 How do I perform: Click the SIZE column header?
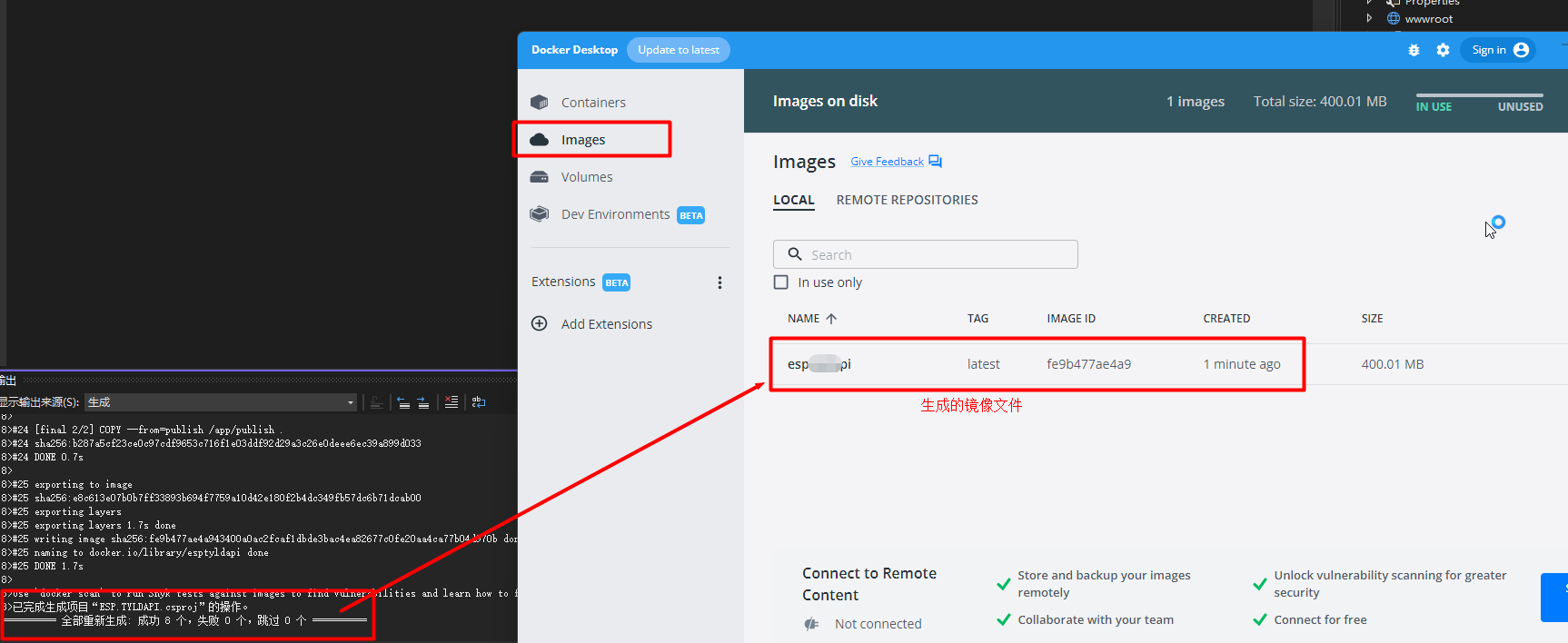pos(1372,319)
